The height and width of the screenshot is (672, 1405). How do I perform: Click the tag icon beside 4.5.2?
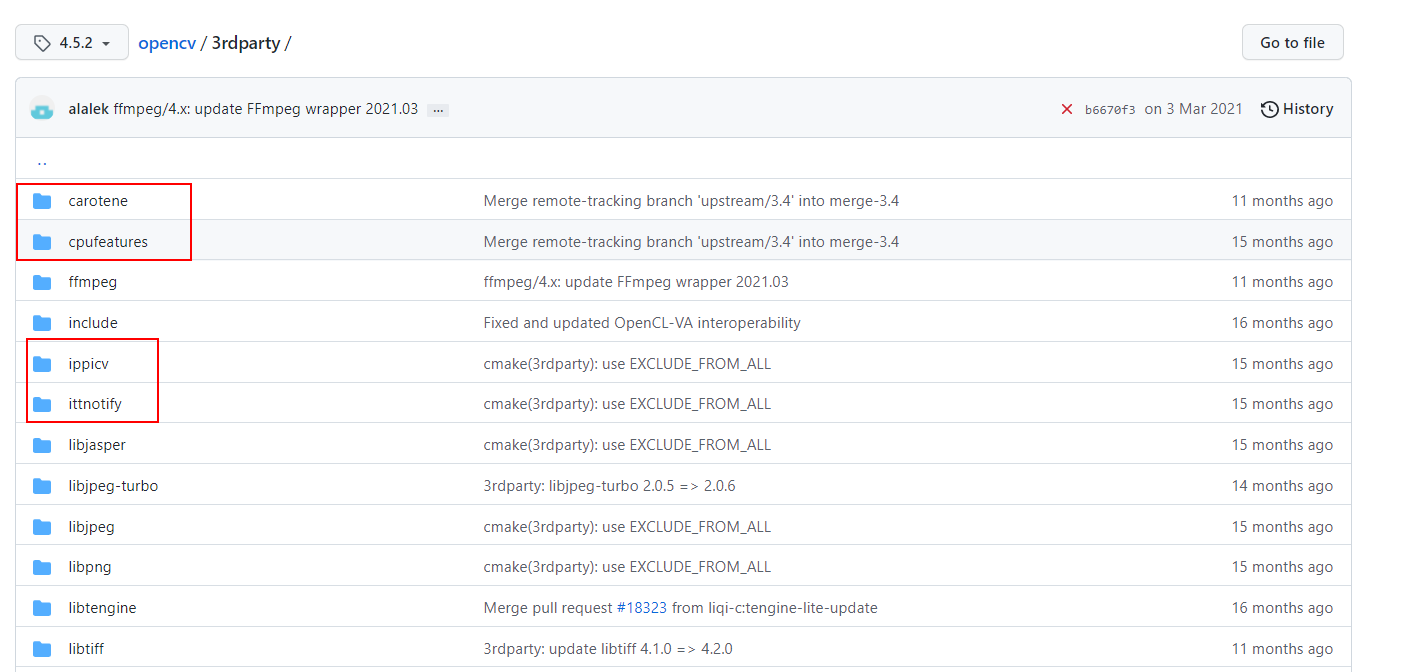click(42, 43)
